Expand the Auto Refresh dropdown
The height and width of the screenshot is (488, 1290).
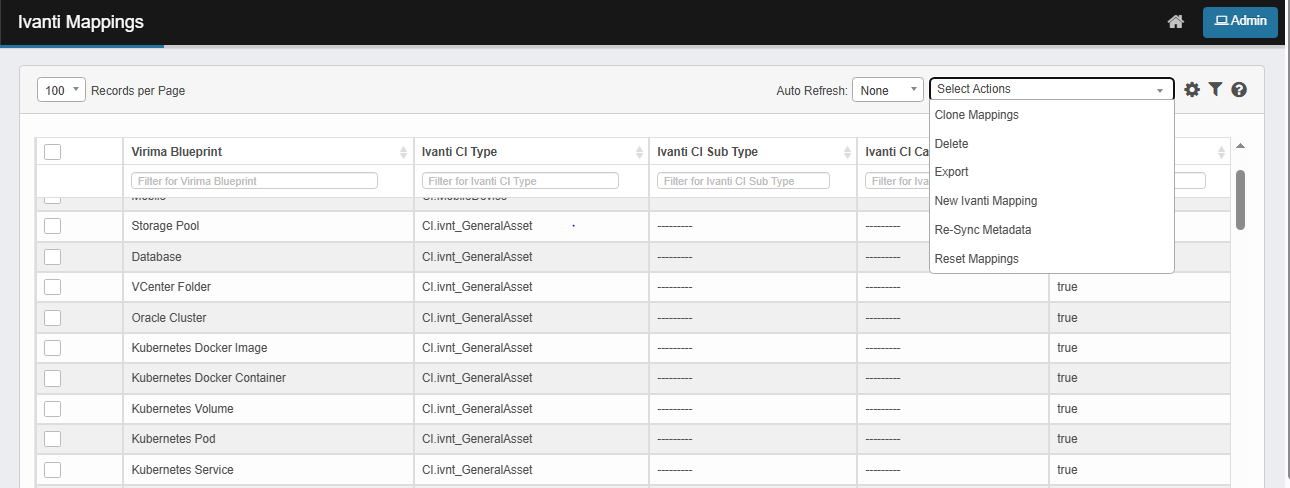click(x=887, y=90)
